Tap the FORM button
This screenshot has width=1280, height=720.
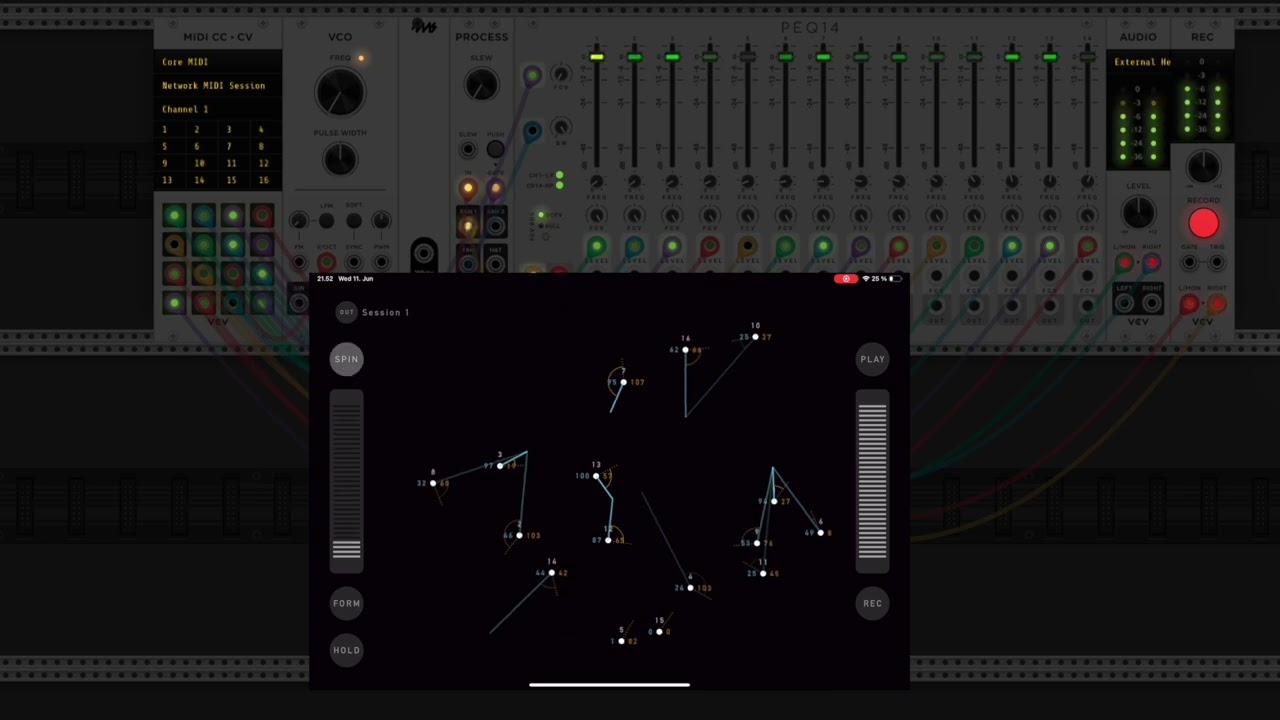346,603
